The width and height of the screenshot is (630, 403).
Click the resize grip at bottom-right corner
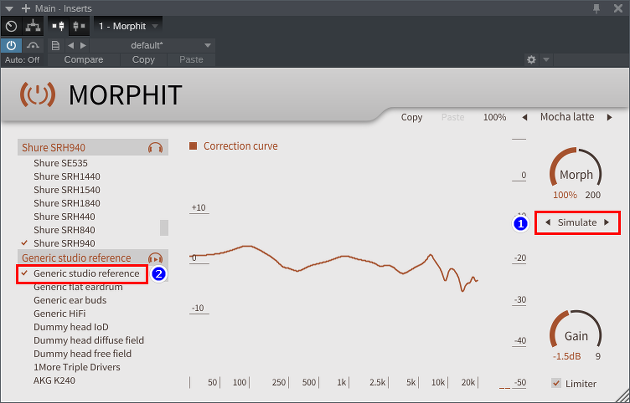pos(624,397)
